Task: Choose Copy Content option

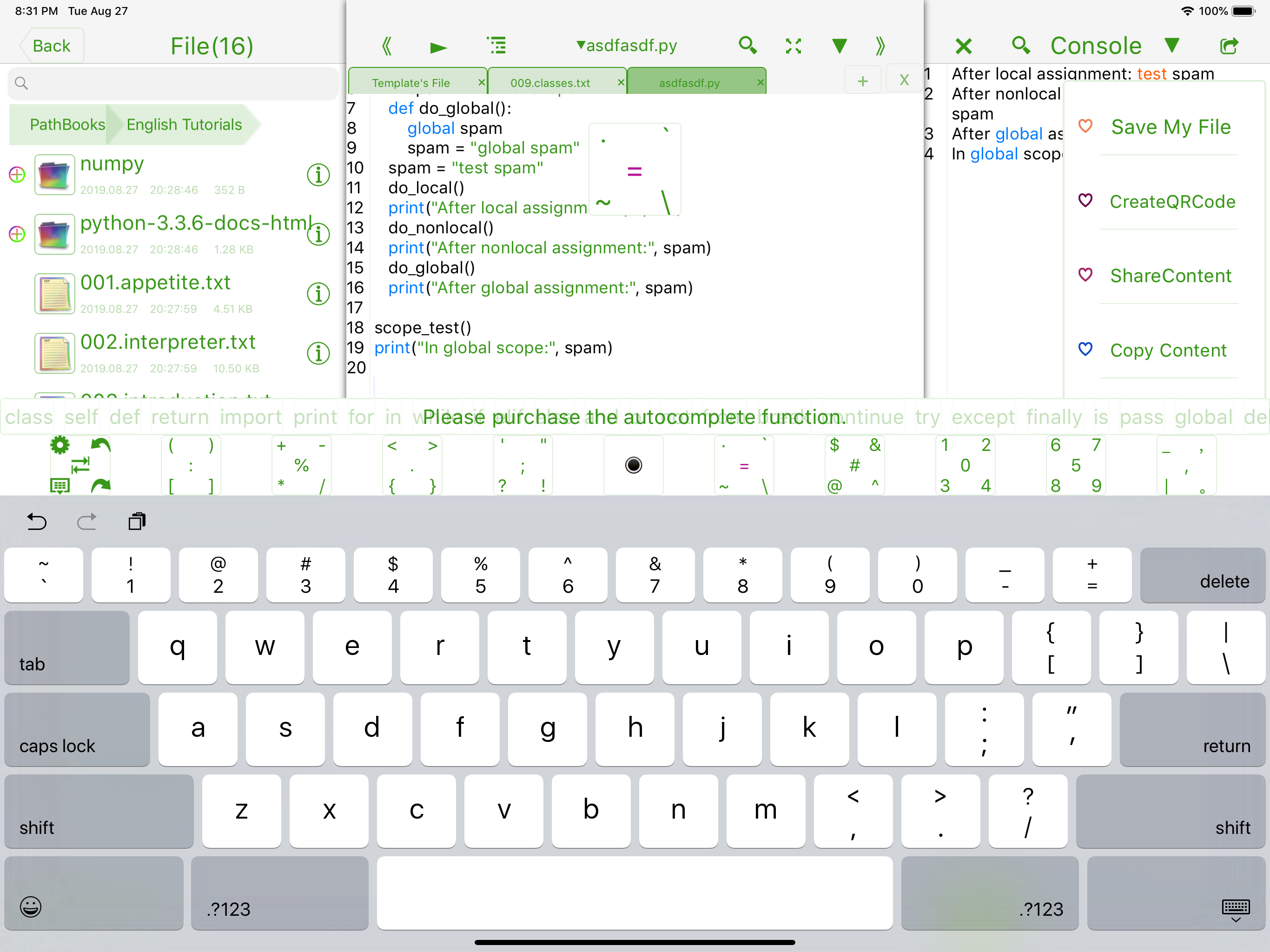Action: tap(1168, 350)
